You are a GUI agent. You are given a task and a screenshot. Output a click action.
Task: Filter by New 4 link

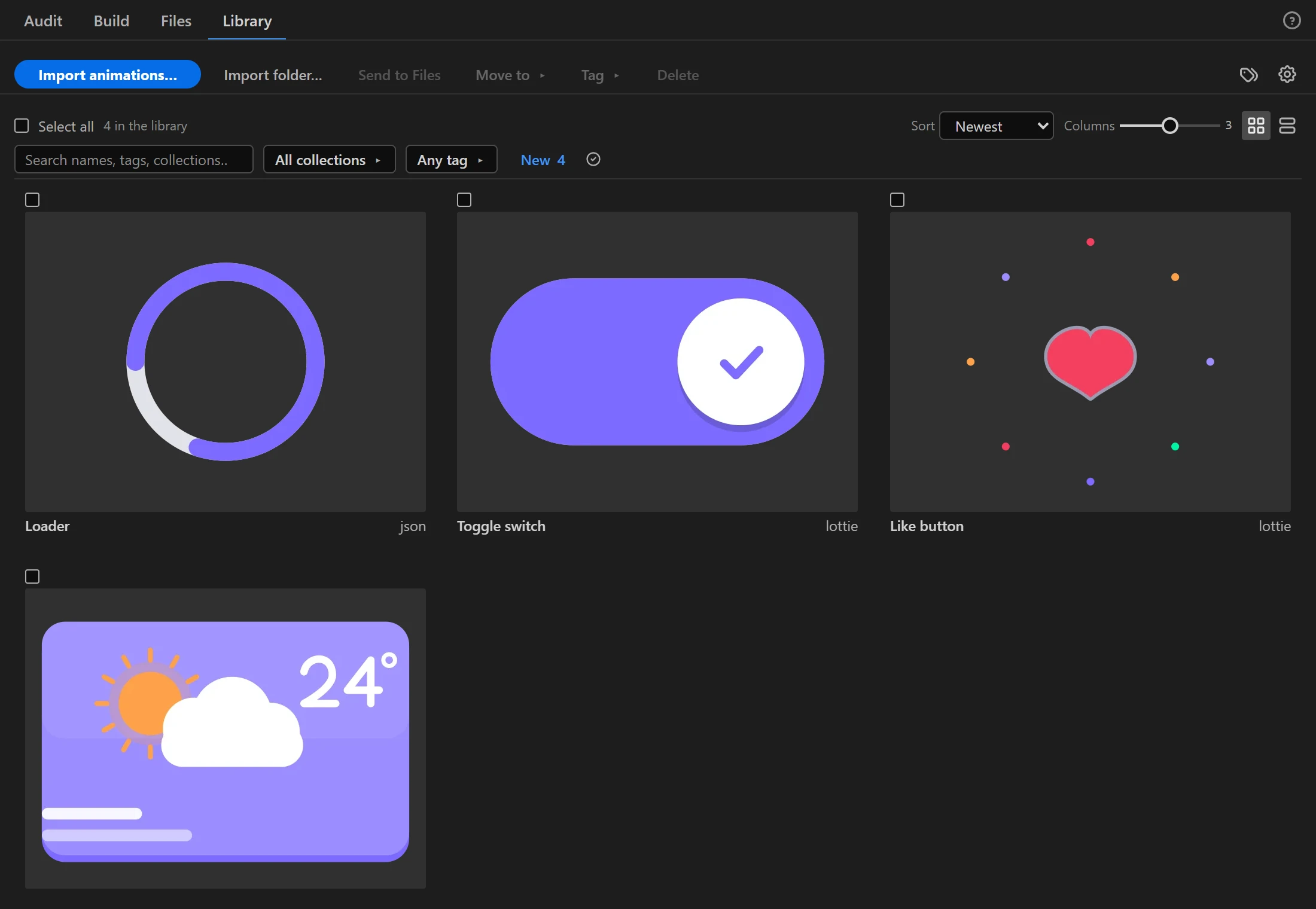(543, 160)
